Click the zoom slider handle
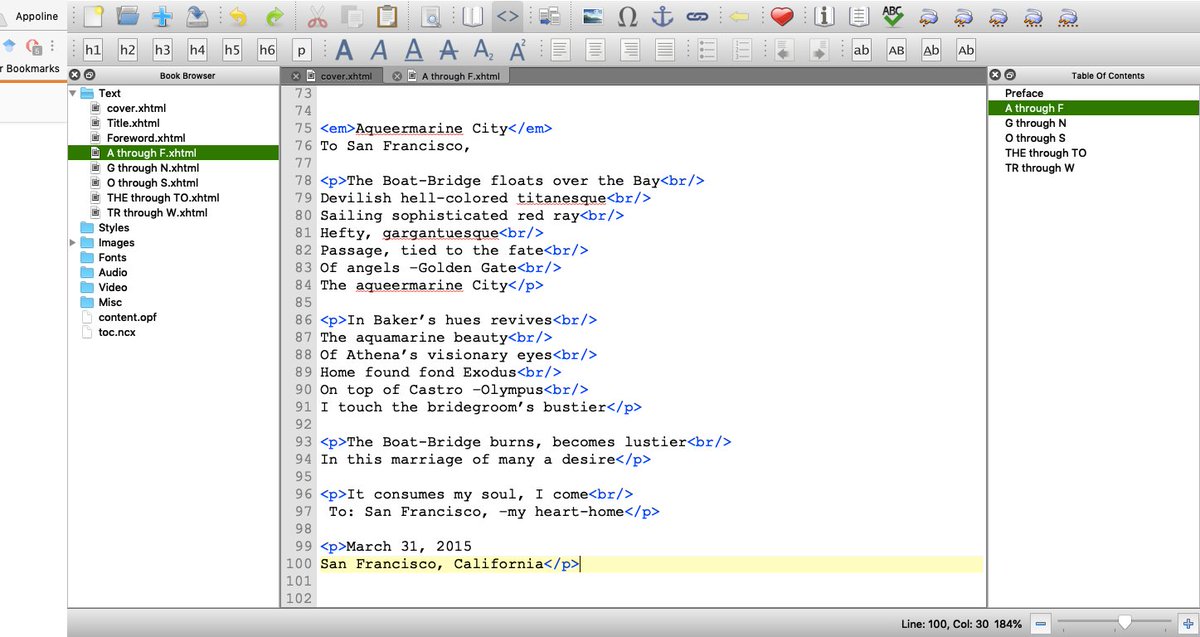This screenshot has height=637, width=1200. pos(1125,623)
